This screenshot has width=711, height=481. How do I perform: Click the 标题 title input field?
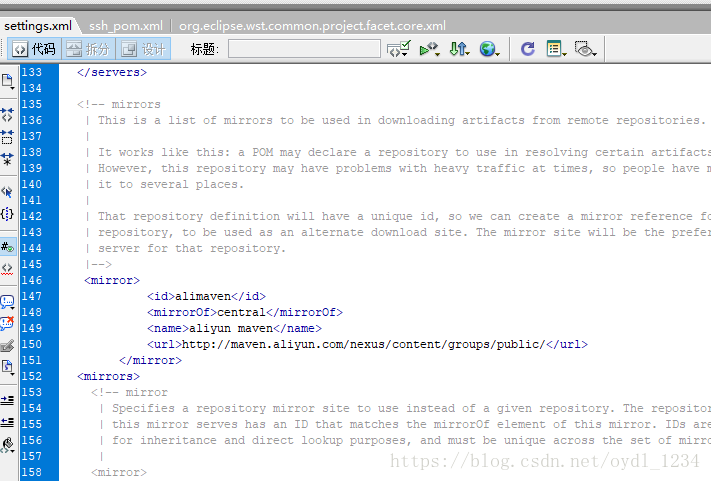pos(304,49)
